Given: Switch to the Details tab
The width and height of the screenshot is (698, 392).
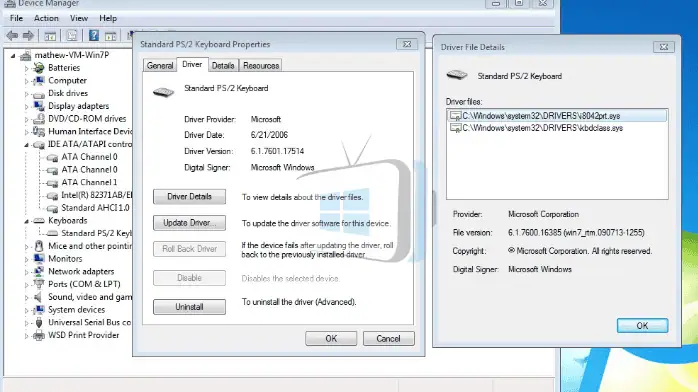Looking at the screenshot, I should tap(223, 65).
